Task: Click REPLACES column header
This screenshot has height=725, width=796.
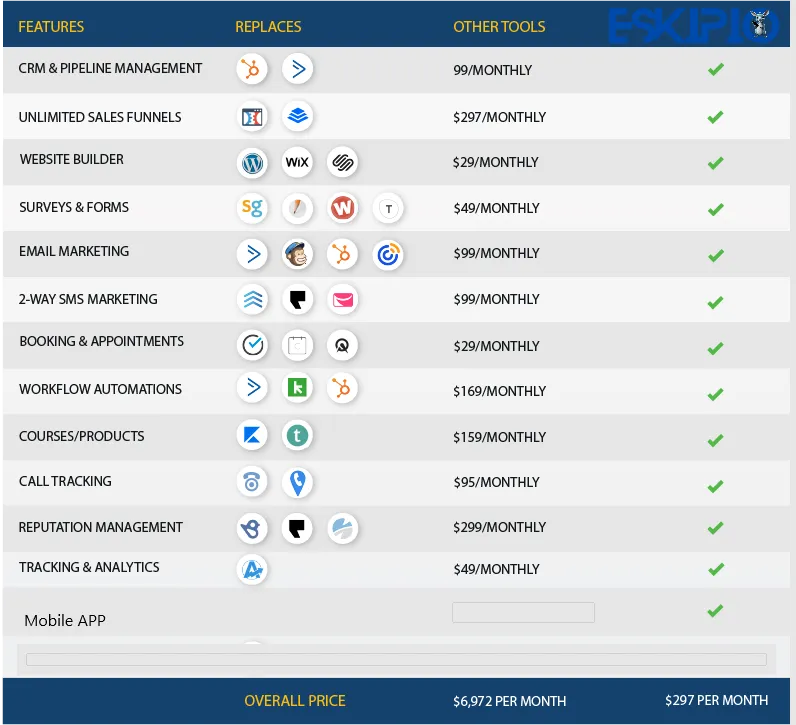Action: [268, 26]
